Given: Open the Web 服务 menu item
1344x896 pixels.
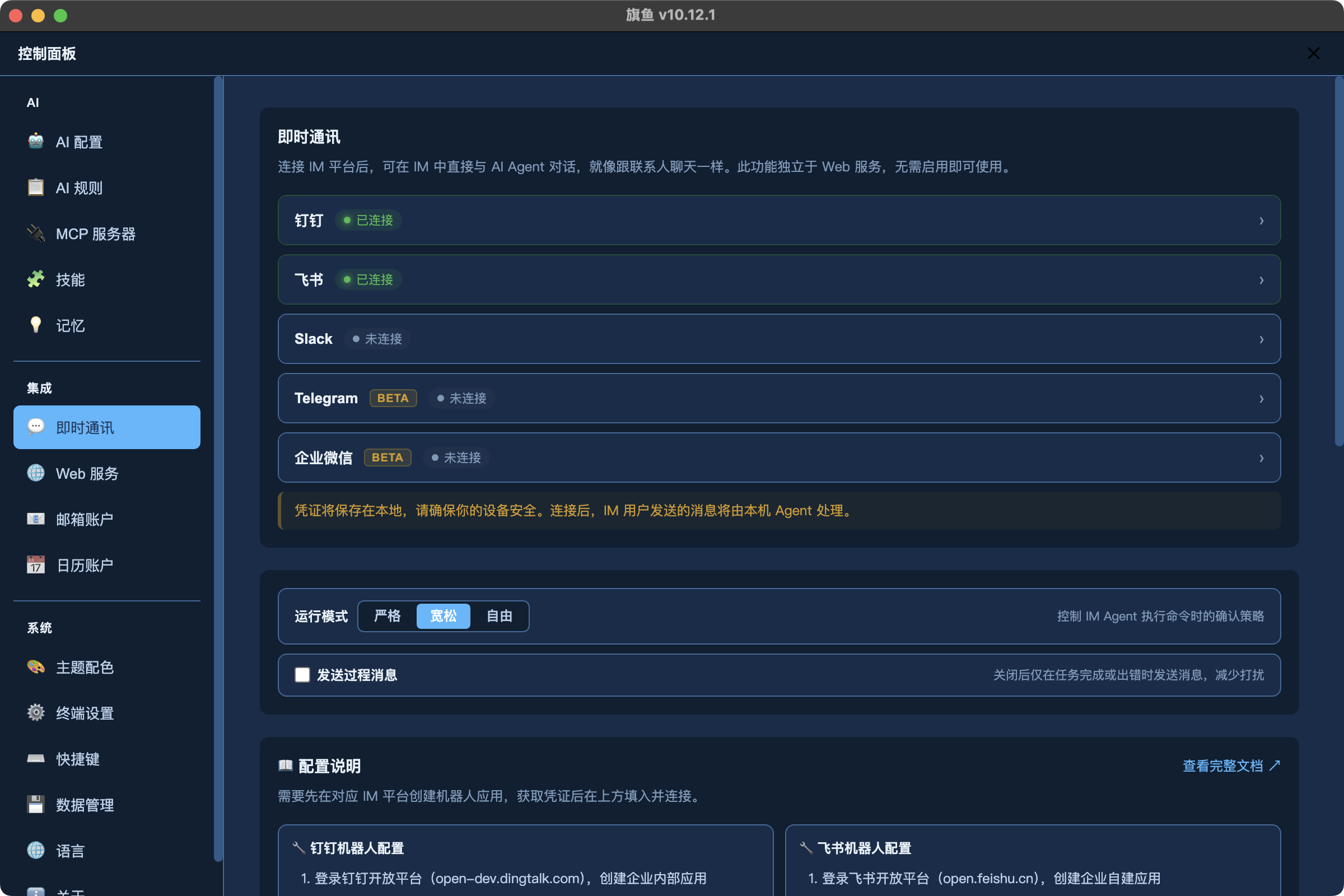Looking at the screenshot, I should coord(87,473).
